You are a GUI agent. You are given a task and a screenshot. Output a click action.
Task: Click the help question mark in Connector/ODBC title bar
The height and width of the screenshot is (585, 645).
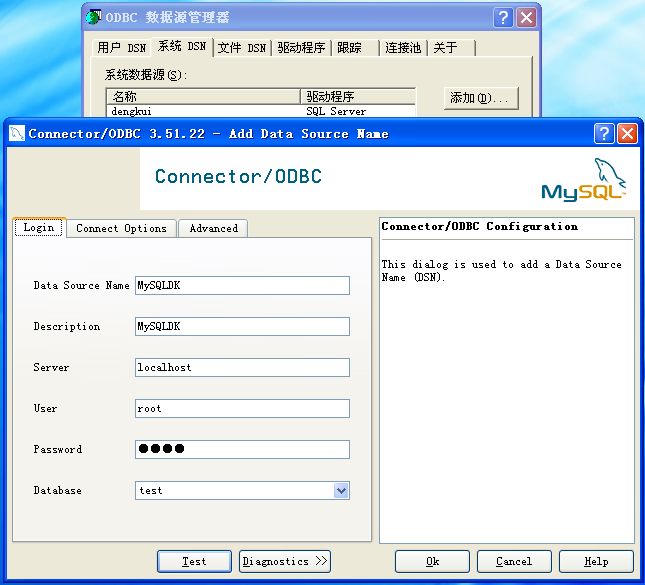coord(604,134)
